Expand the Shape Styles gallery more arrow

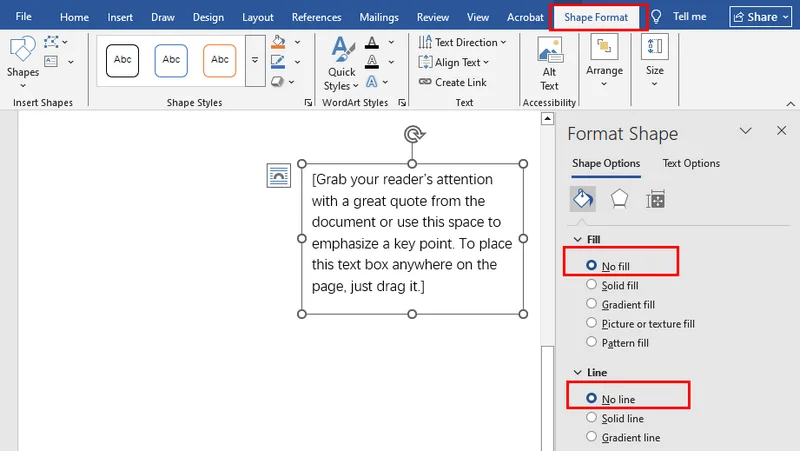click(x=255, y=61)
